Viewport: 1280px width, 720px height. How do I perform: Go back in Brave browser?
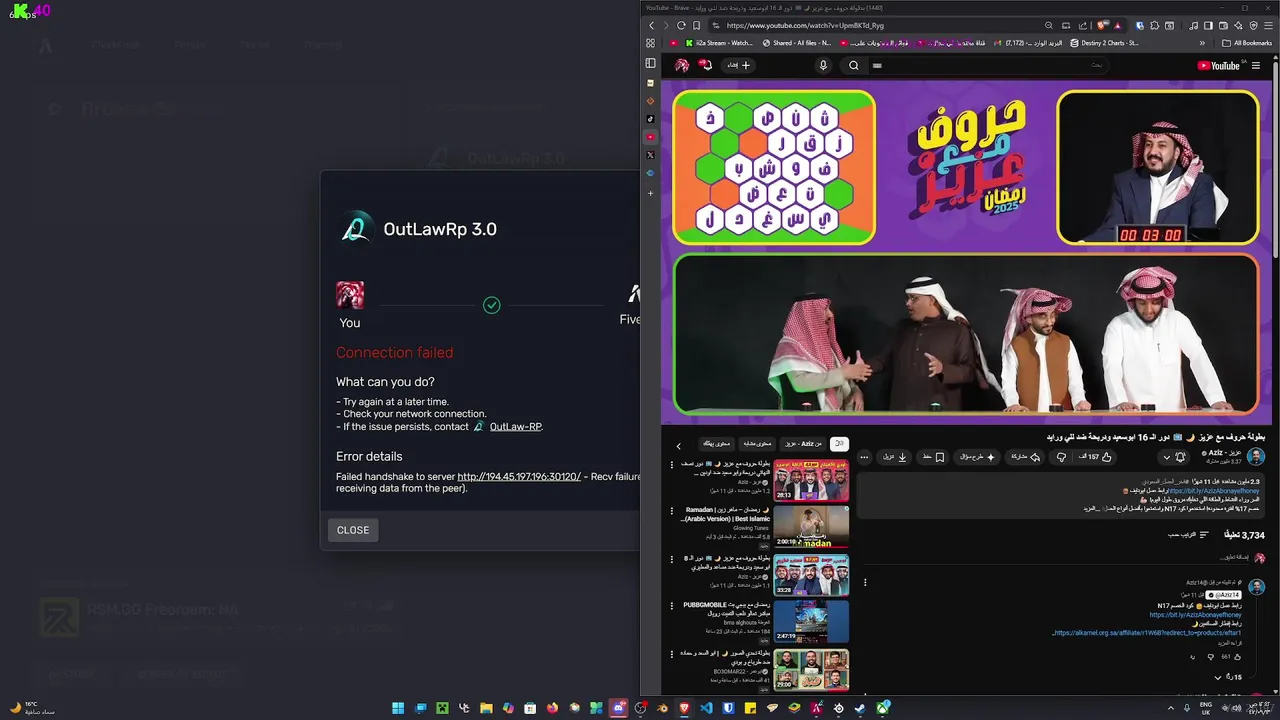pos(652,25)
